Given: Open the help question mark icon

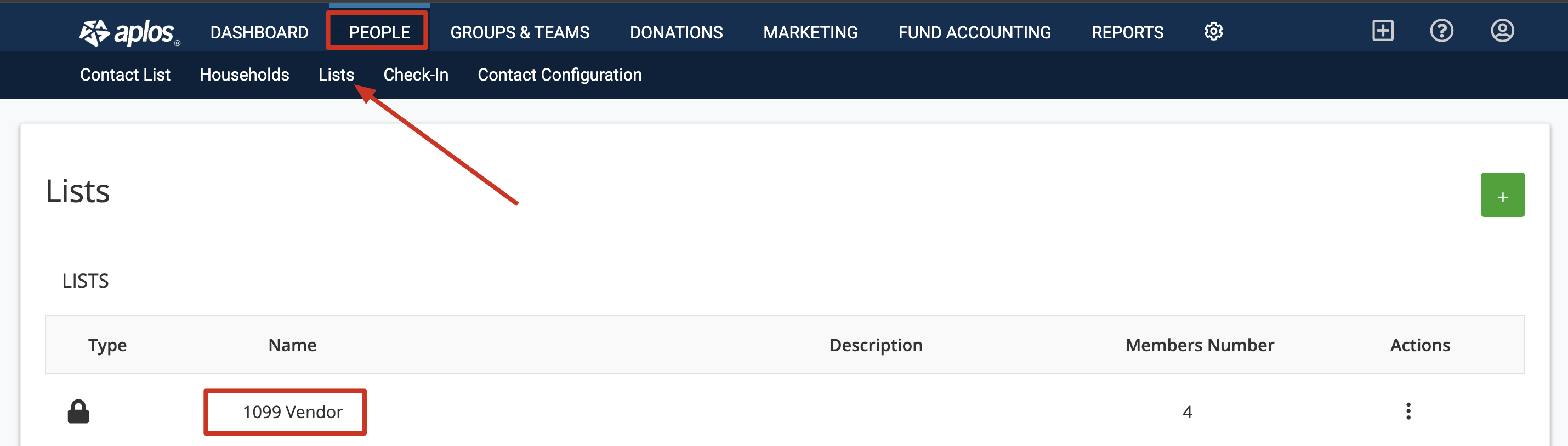Looking at the screenshot, I should [x=1441, y=31].
